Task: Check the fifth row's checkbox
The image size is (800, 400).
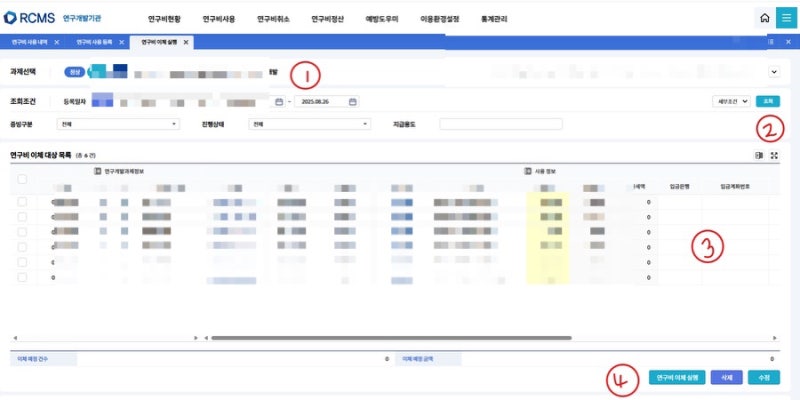Action: click(x=22, y=262)
